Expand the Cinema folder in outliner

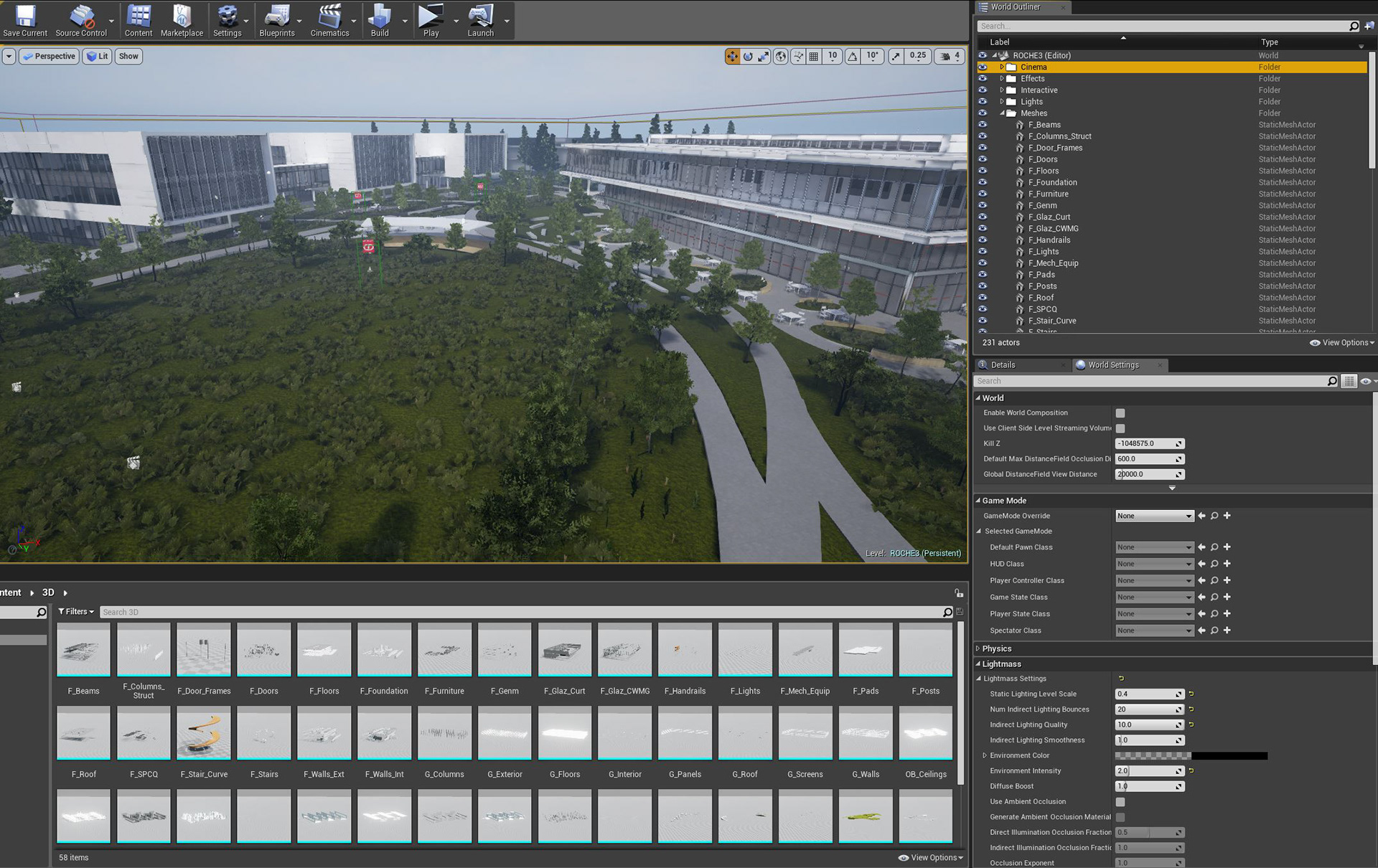(x=1002, y=67)
